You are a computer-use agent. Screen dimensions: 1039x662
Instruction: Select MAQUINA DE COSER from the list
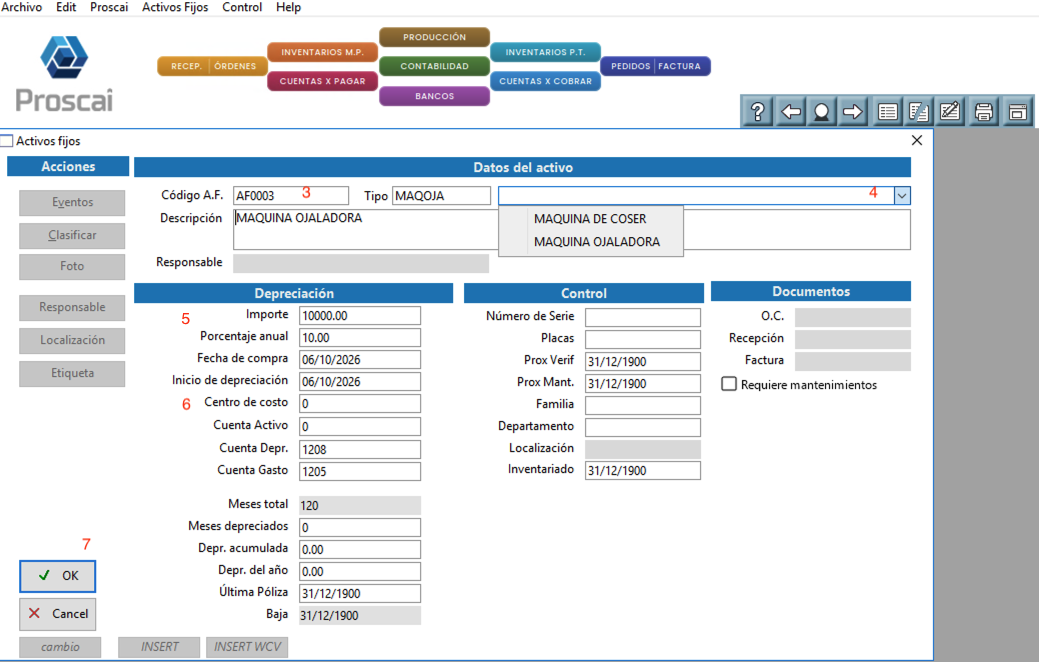click(x=590, y=219)
